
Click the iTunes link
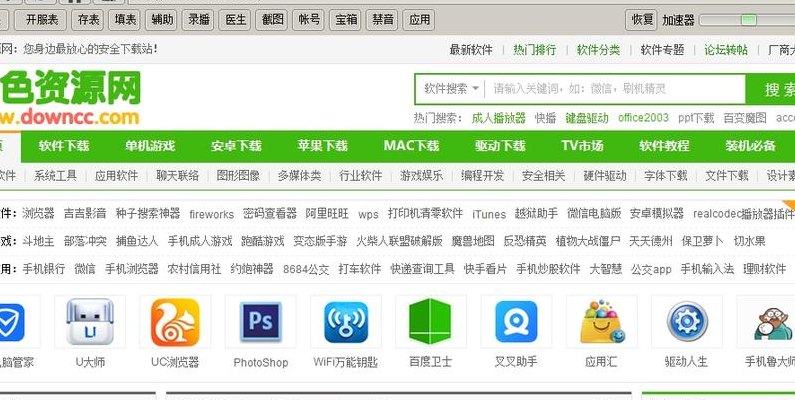[489, 214]
